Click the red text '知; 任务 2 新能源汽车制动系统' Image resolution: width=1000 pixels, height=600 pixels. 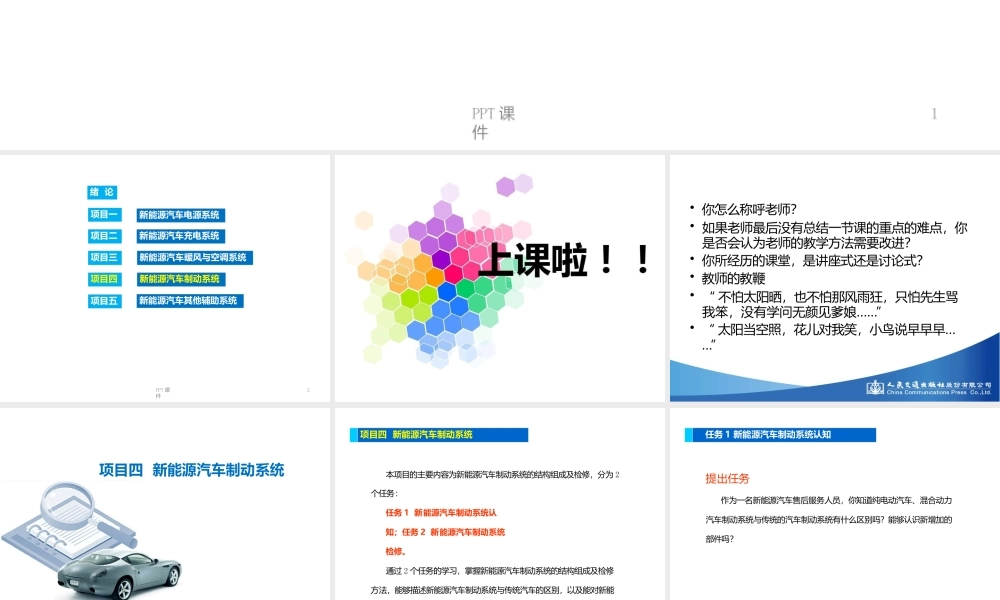[x=445, y=532]
